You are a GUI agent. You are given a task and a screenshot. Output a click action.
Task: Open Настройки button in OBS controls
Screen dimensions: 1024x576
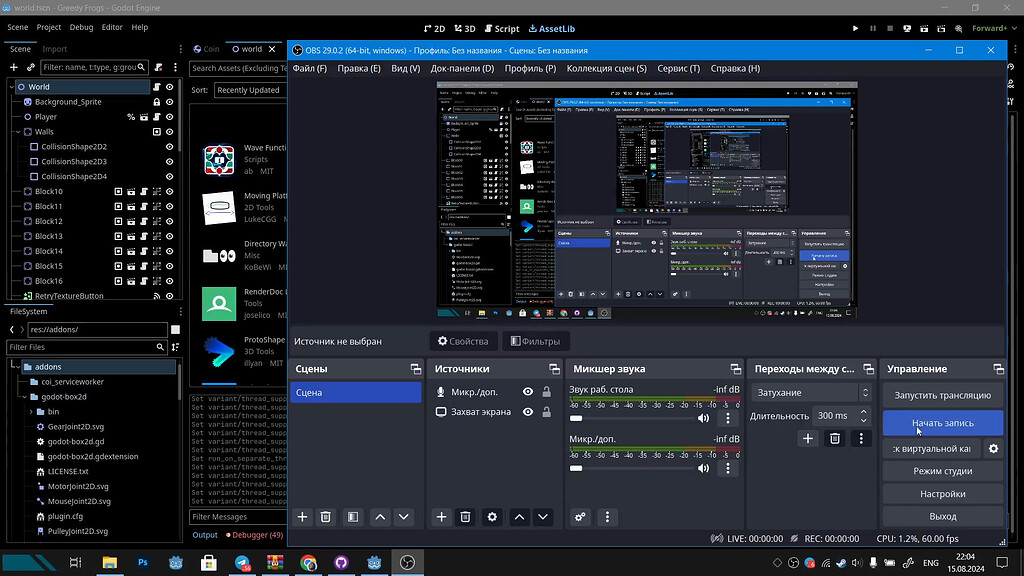coord(942,494)
